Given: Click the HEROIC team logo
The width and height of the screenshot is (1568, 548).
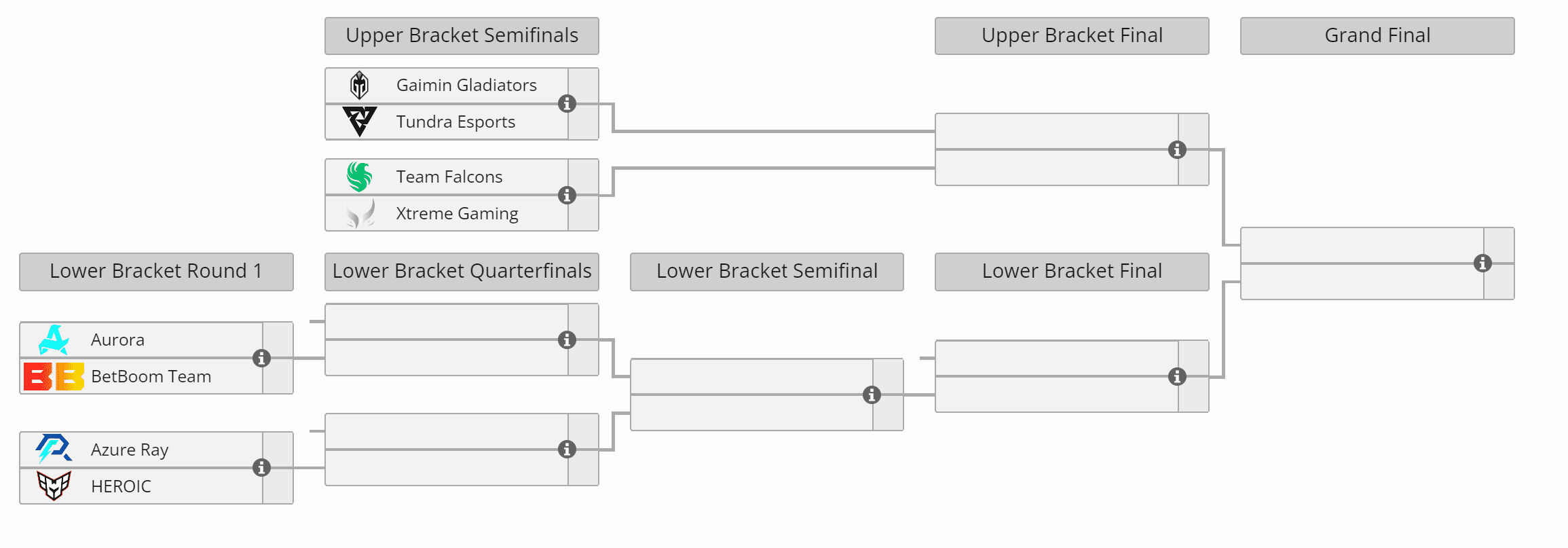Looking at the screenshot, I should click(x=54, y=486).
